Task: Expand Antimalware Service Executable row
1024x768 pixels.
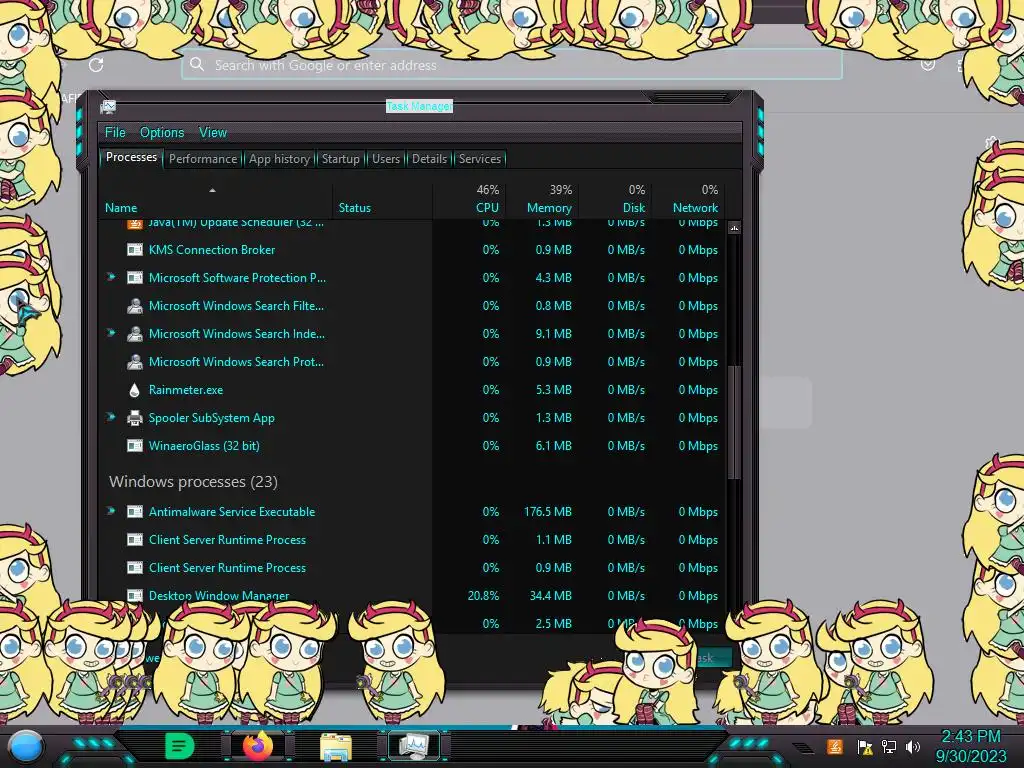Action: [x=111, y=511]
